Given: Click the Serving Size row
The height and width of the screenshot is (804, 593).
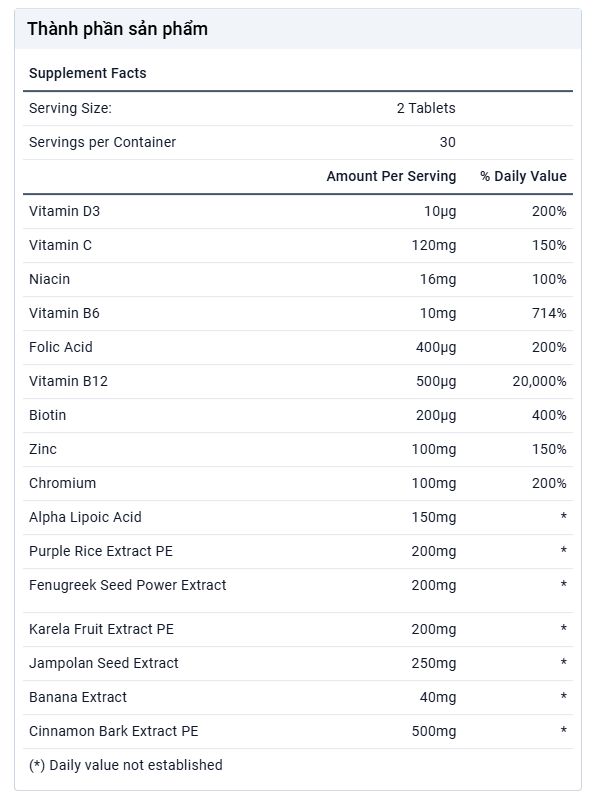Looking at the screenshot, I should click(x=298, y=108).
